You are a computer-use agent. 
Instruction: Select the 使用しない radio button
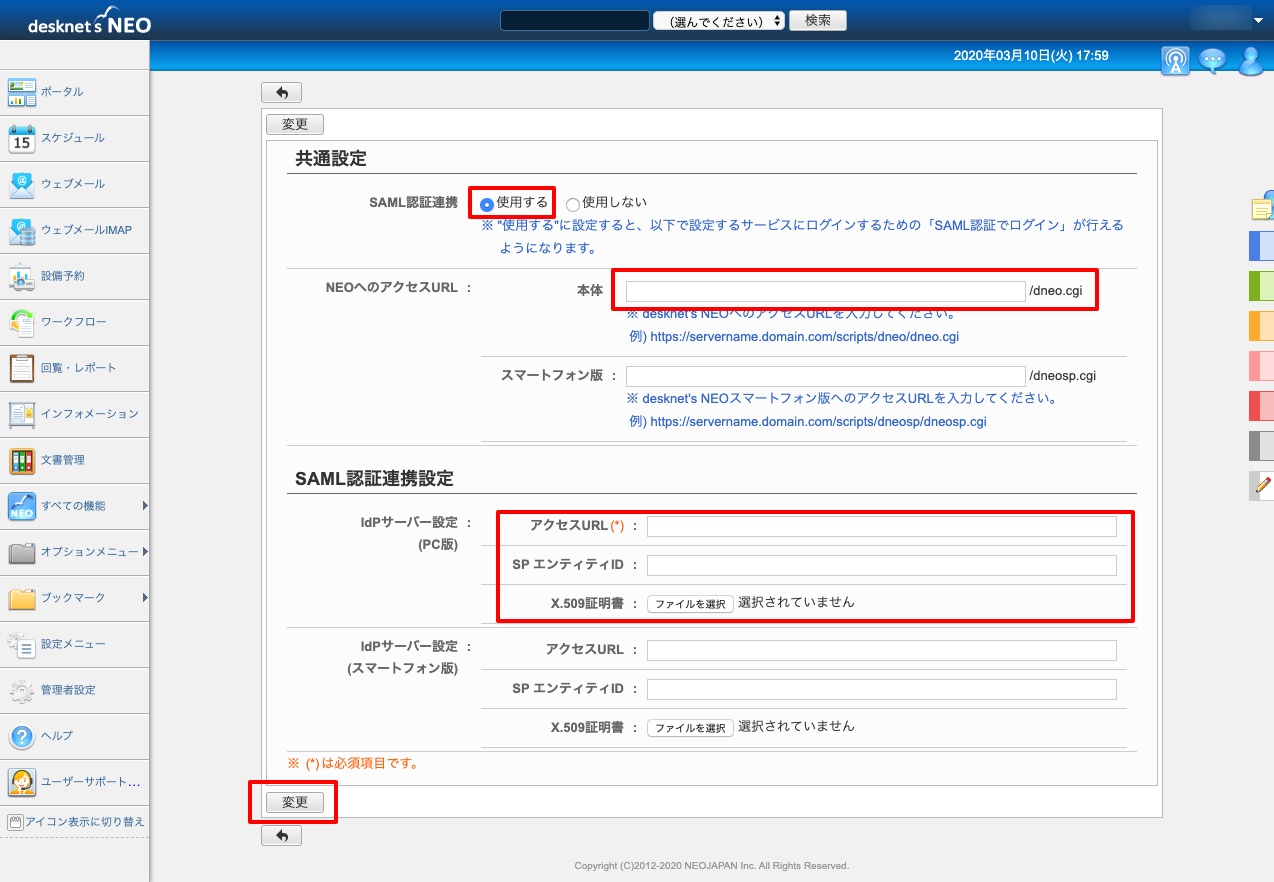573,204
